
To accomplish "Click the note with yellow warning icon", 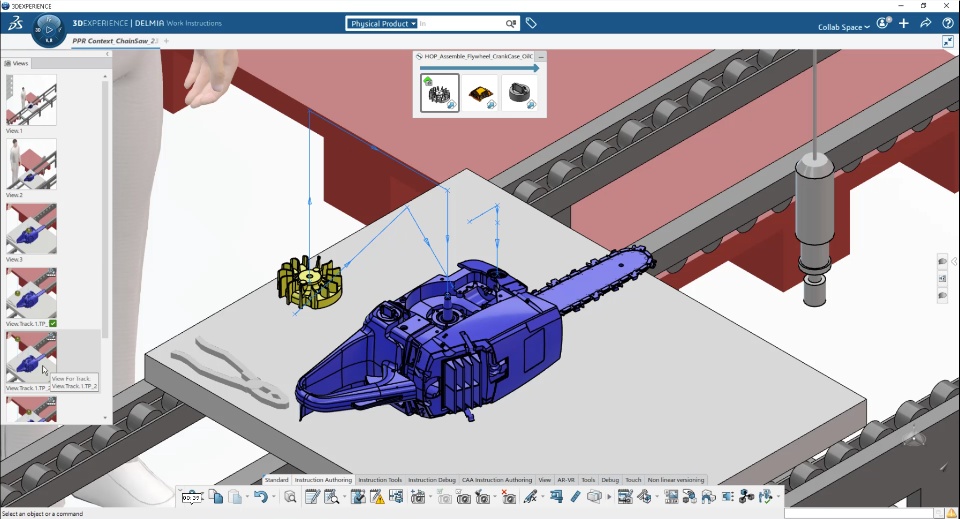I will pos(377,497).
